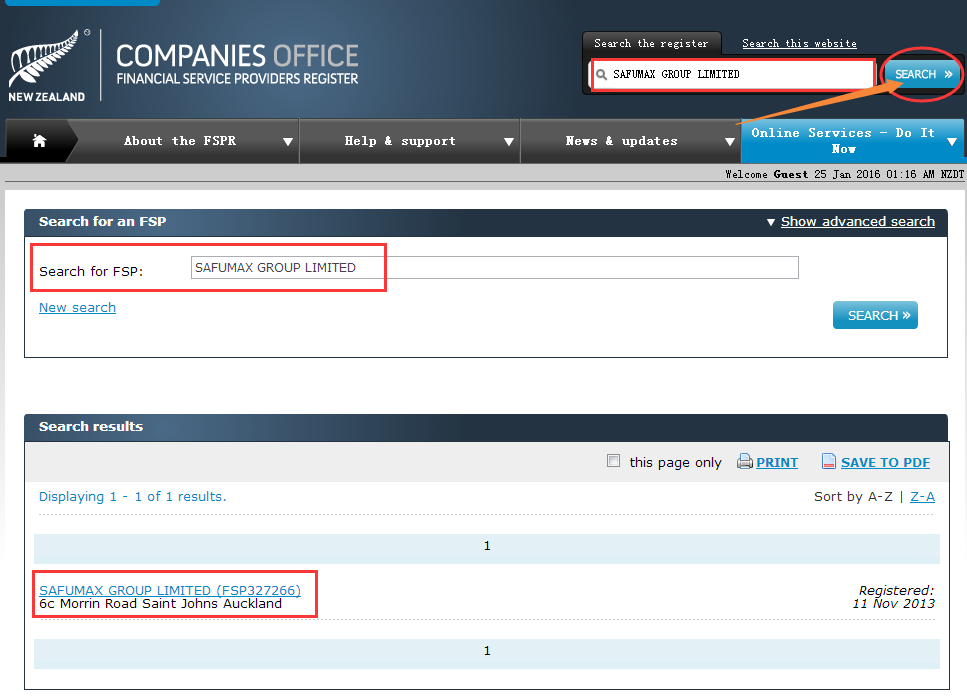Image resolution: width=967 pixels, height=698 pixels.
Task: Click the header SEARCH button
Action: [923, 74]
